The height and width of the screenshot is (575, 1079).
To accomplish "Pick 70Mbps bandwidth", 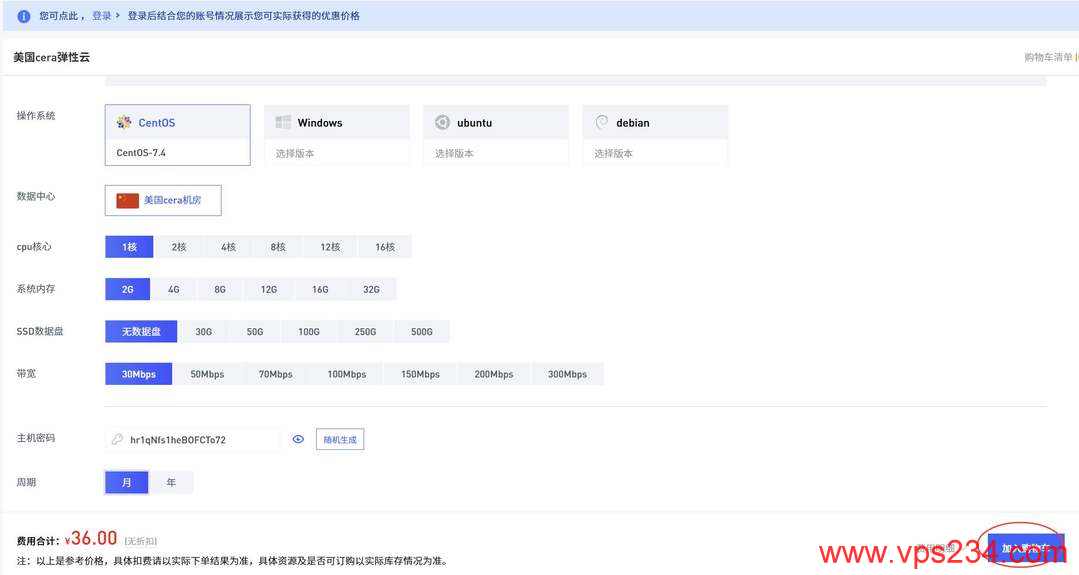I will click(x=275, y=374).
